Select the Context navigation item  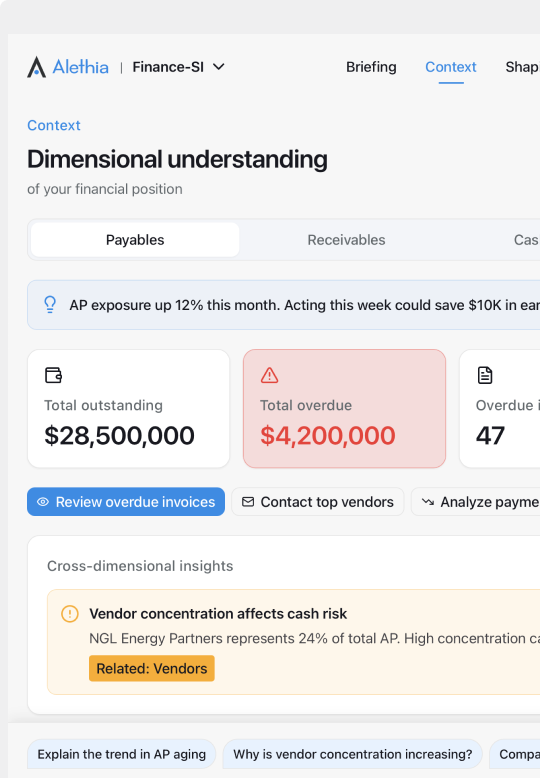coord(451,67)
